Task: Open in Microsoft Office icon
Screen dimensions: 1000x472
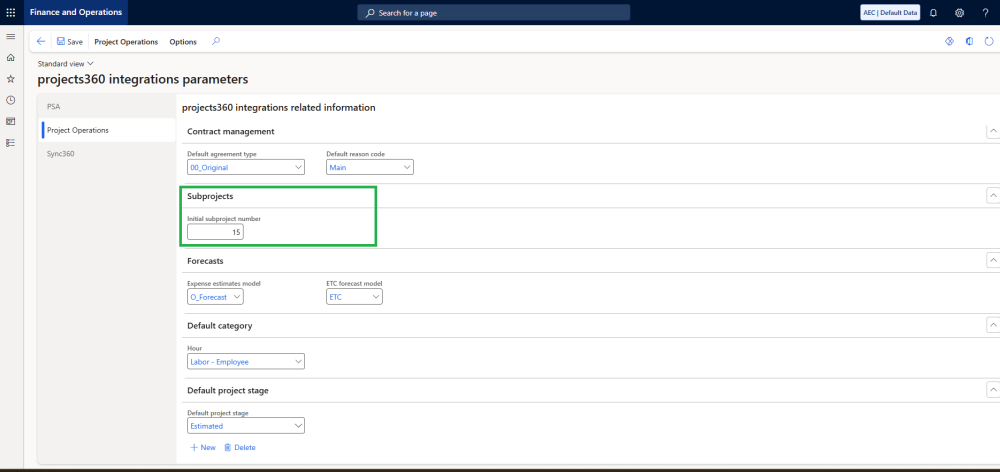Action: tap(969, 41)
